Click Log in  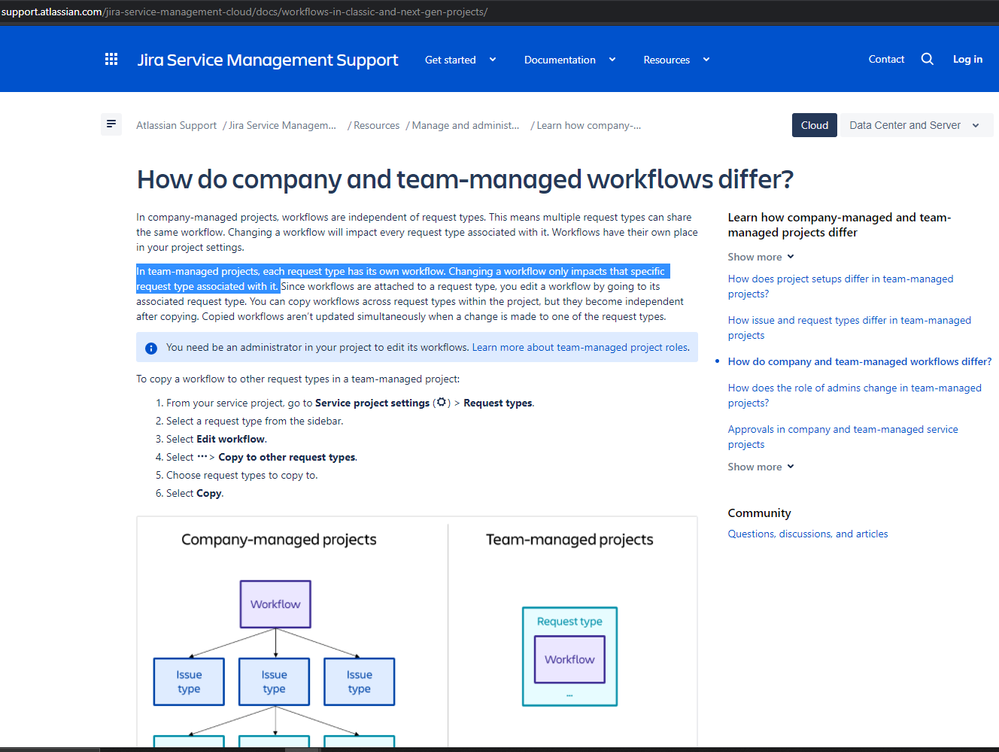pos(967,59)
